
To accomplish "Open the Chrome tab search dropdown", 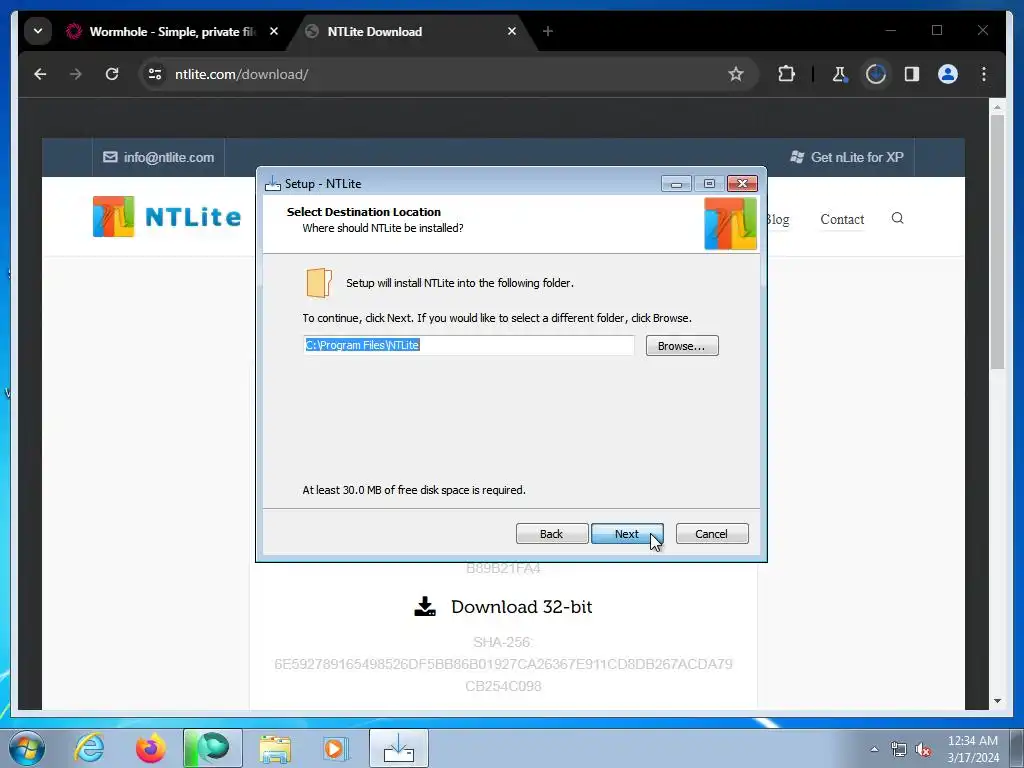I will [x=38, y=31].
